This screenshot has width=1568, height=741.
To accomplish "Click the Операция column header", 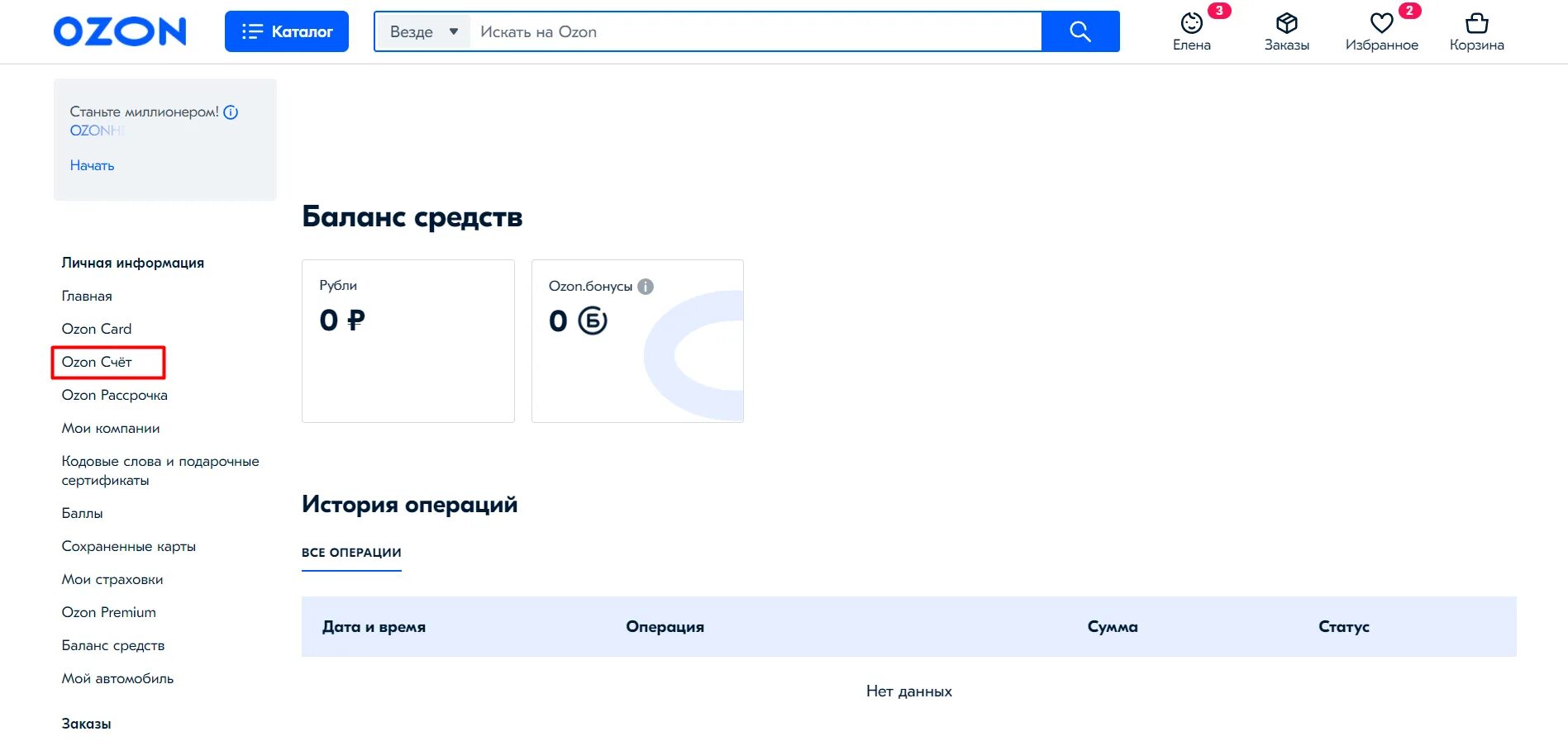I will [x=665, y=627].
